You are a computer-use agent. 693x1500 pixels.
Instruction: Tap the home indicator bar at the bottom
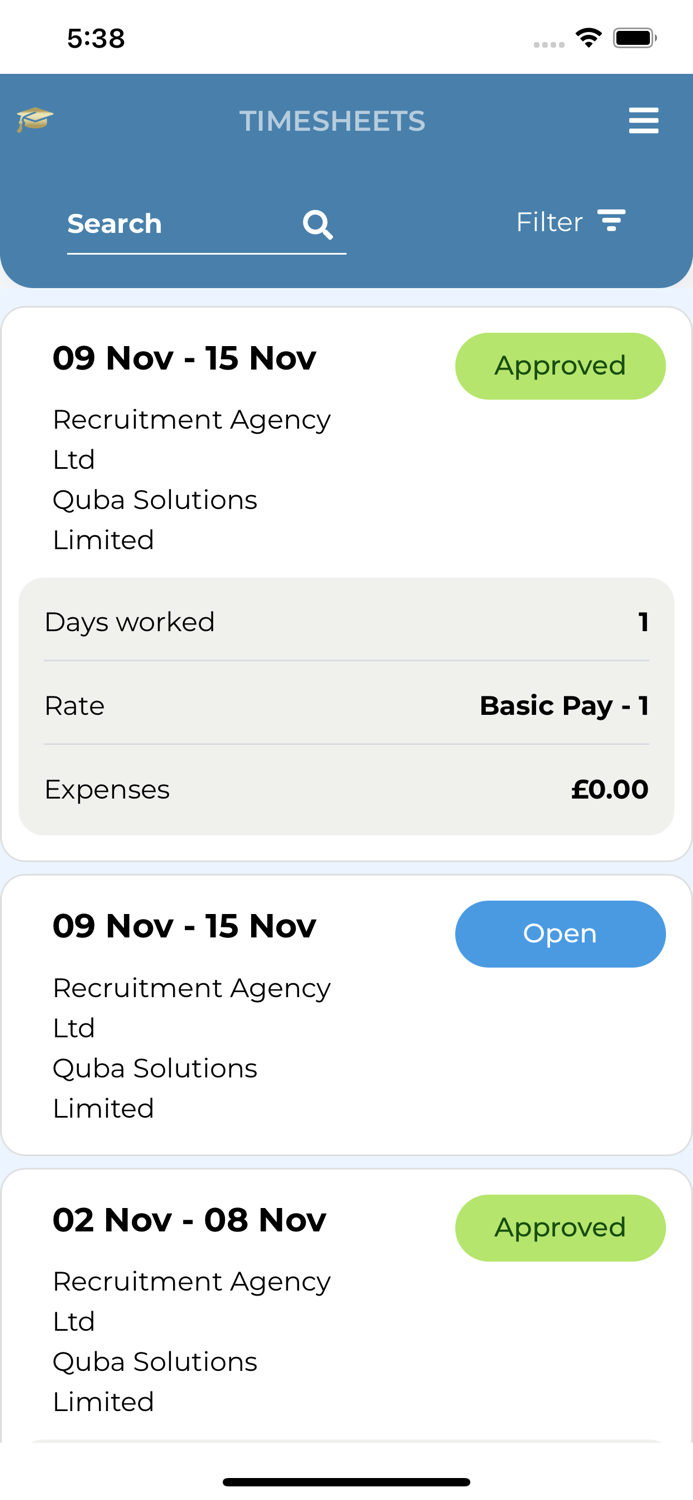tap(346, 1481)
